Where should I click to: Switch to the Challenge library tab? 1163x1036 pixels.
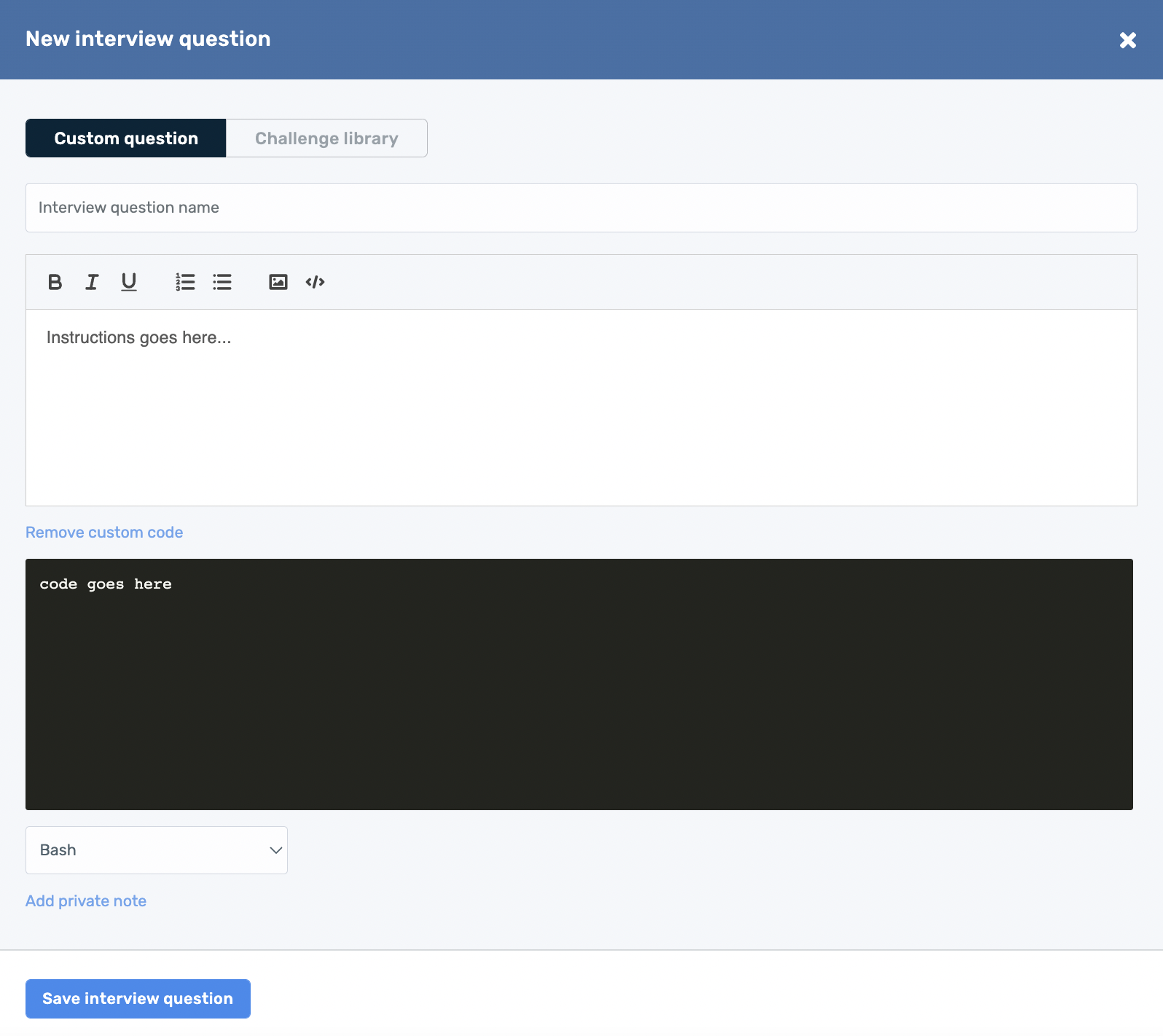click(326, 138)
